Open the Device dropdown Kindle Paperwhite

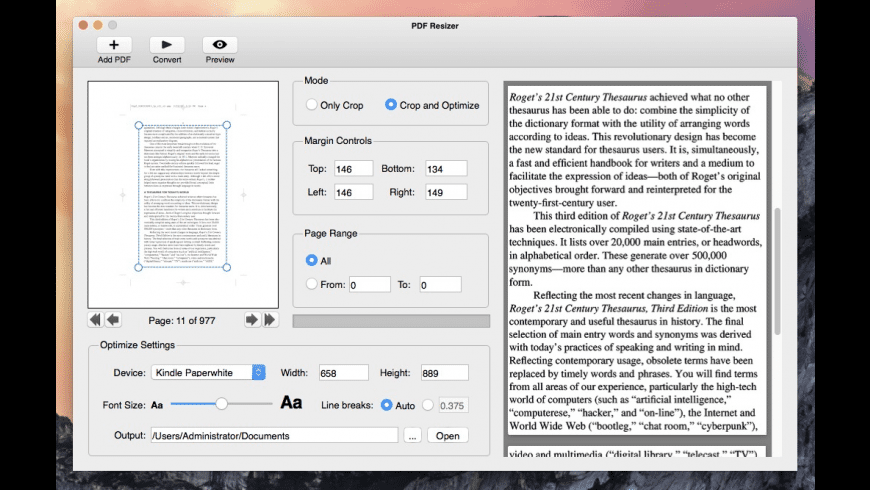tap(208, 372)
